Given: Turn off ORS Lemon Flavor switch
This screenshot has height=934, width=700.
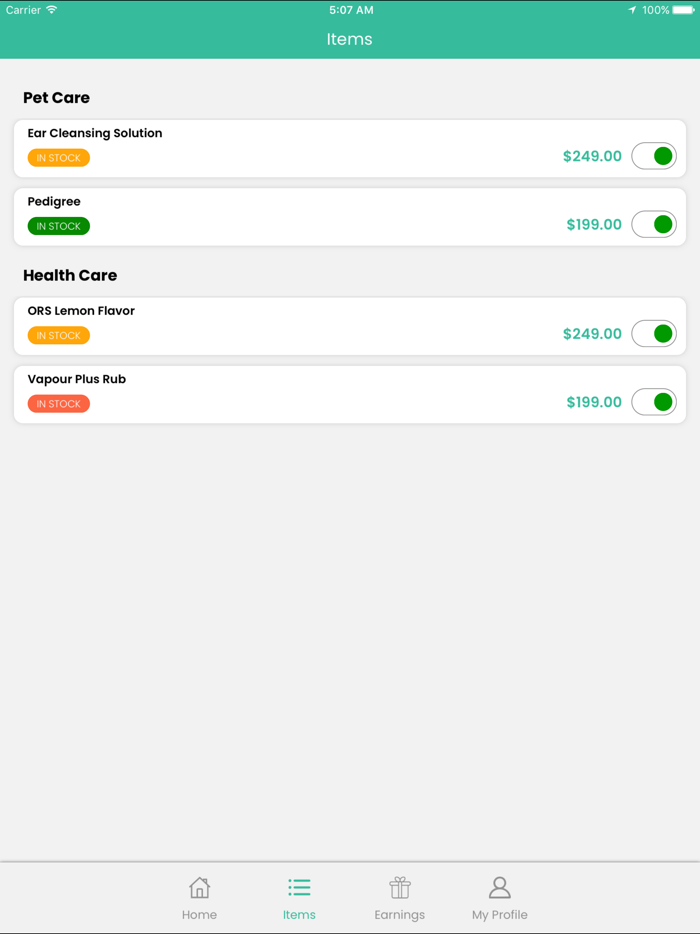Looking at the screenshot, I should pos(654,334).
